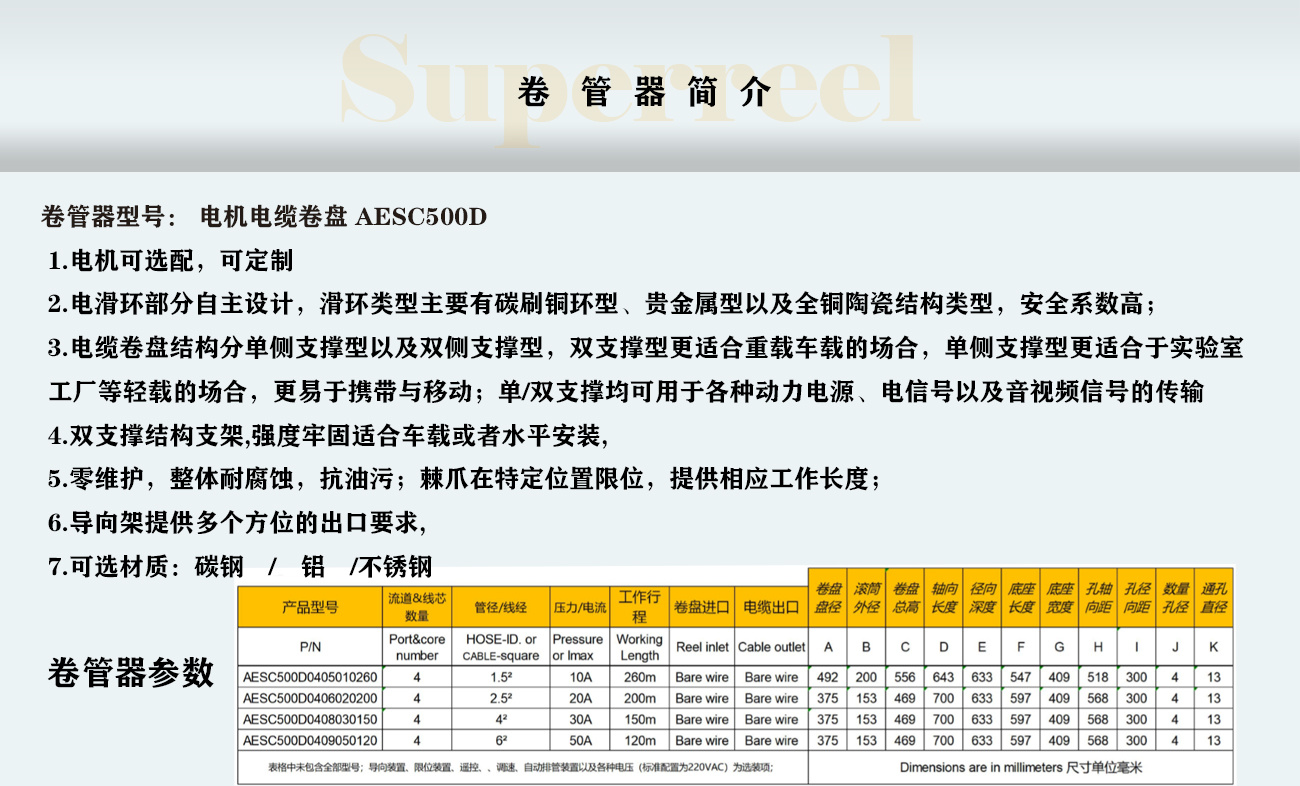The image size is (1300, 786).
Task: Click item 2 about 电滑环部分自主设计
Action: click(x=602, y=304)
